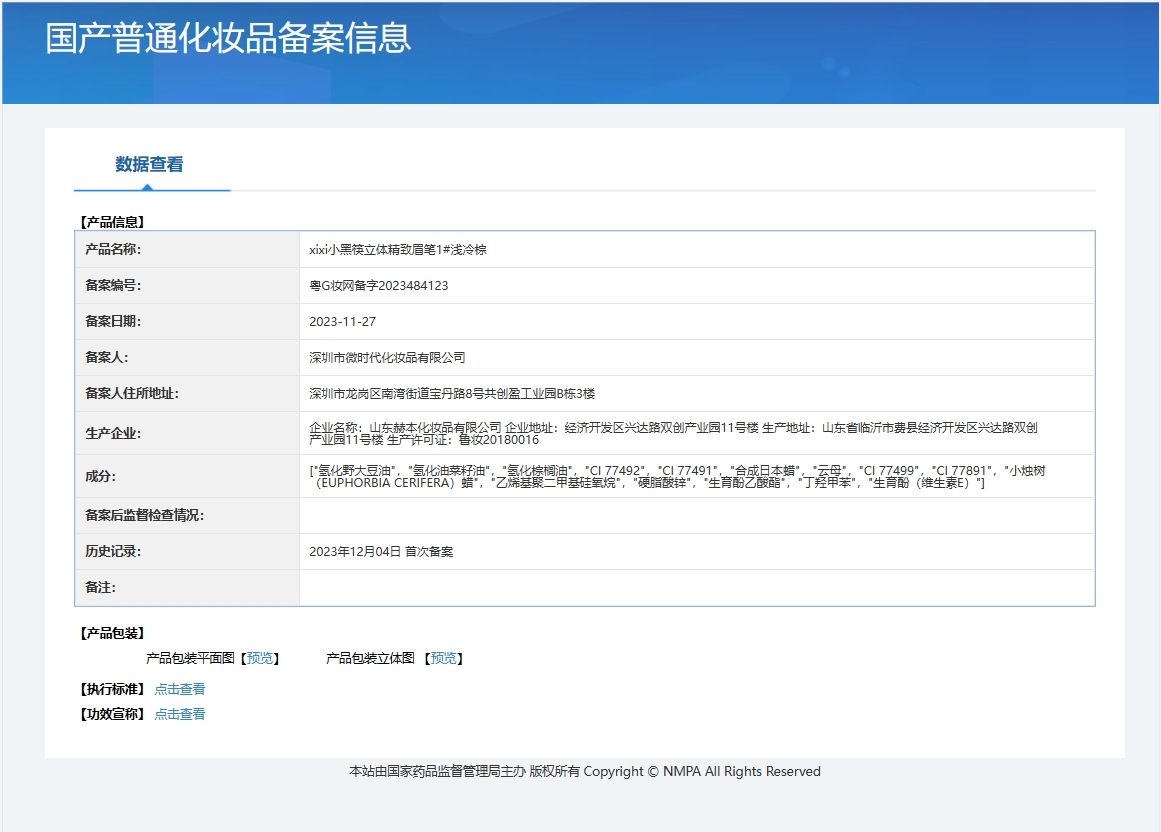Click the 备案人: label
1161x832 pixels.
(x=107, y=358)
